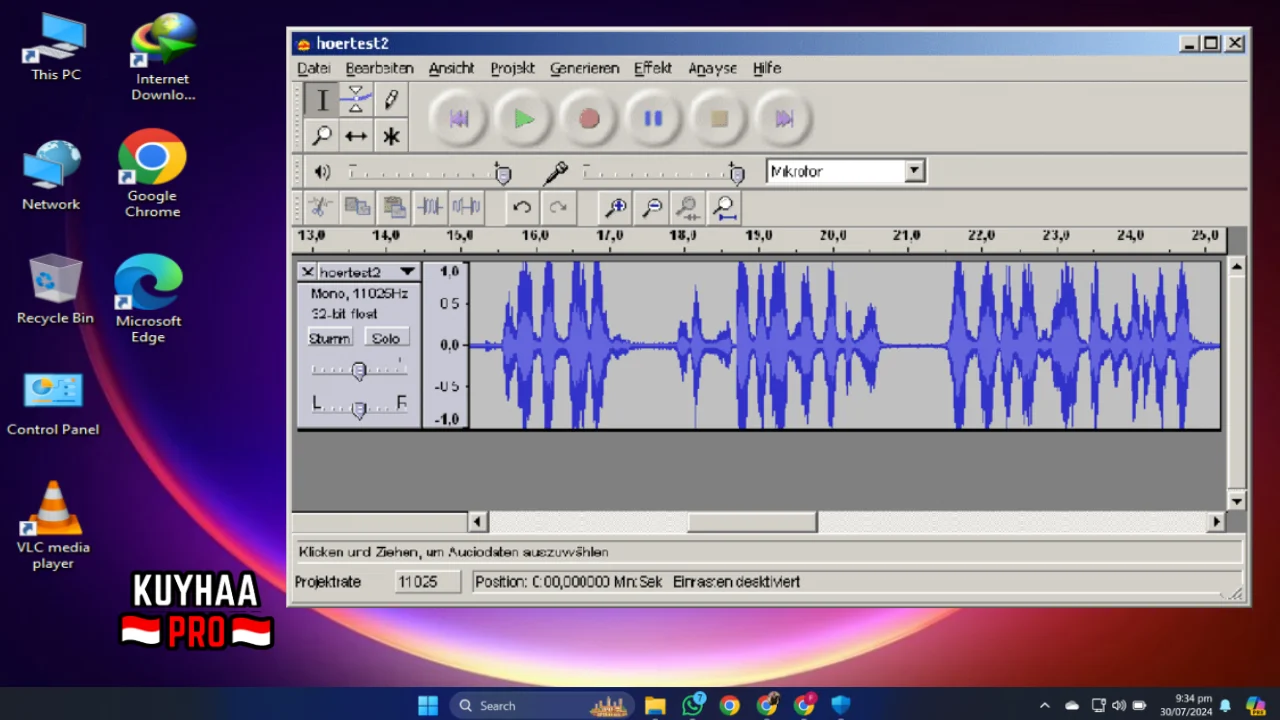The width and height of the screenshot is (1280, 720).
Task: Click the Trim outside selection icon
Action: 430,207
